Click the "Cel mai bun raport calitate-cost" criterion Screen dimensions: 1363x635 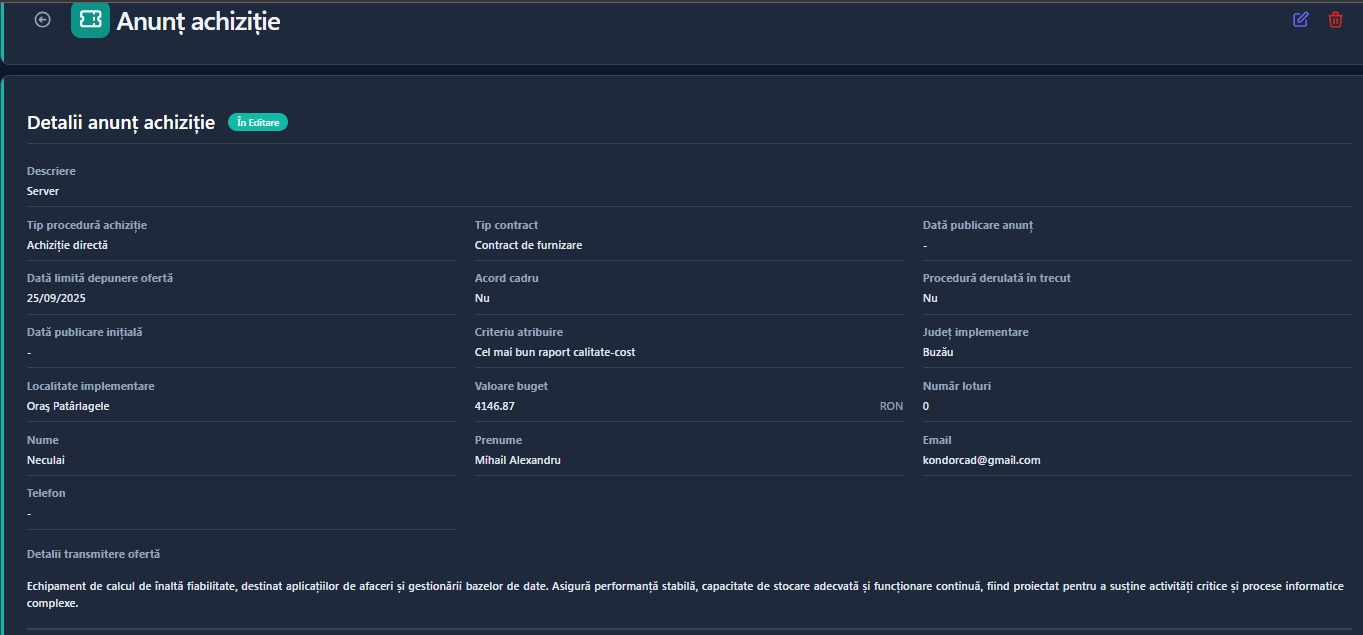click(555, 352)
